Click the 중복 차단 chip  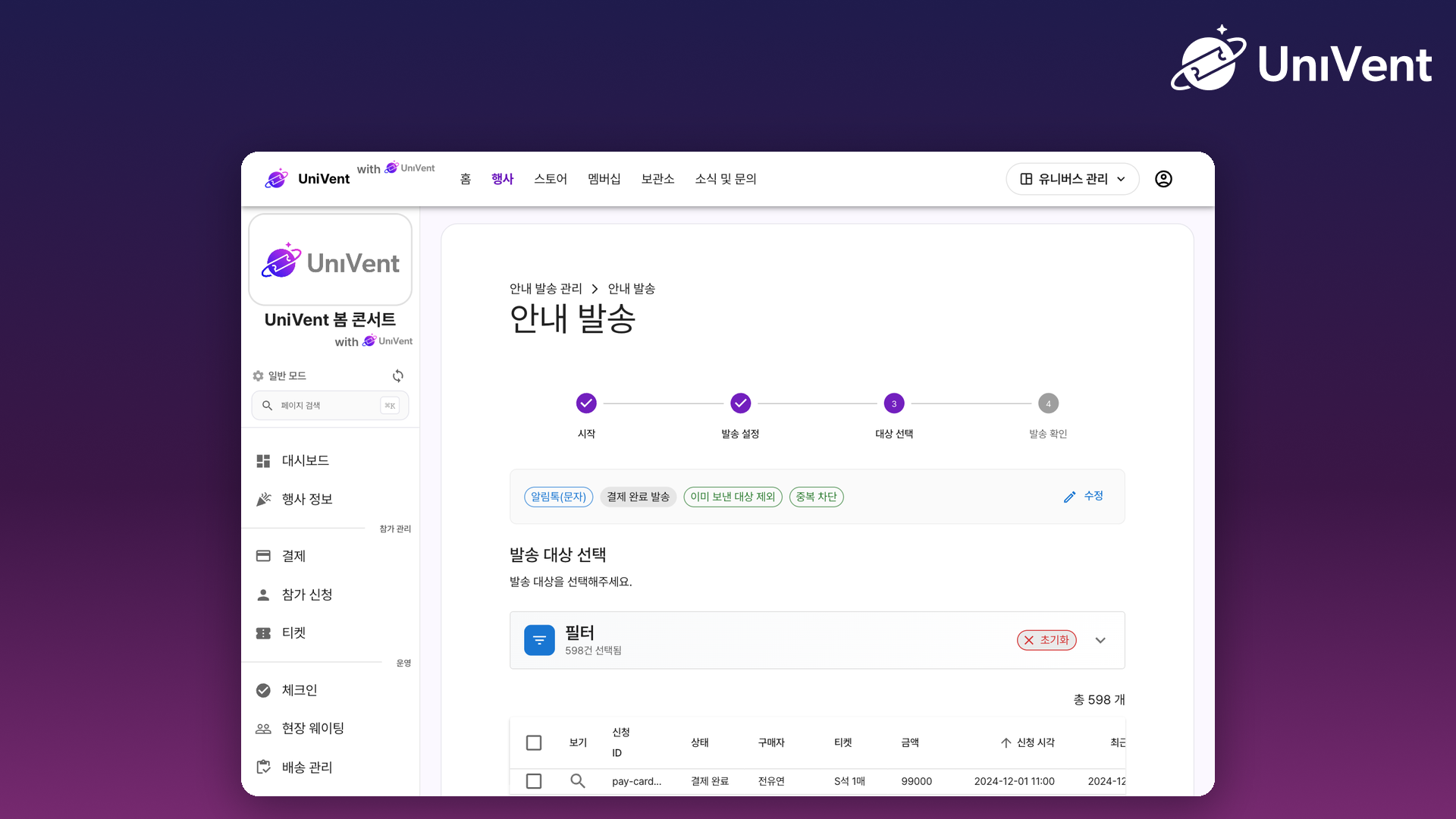(x=816, y=497)
